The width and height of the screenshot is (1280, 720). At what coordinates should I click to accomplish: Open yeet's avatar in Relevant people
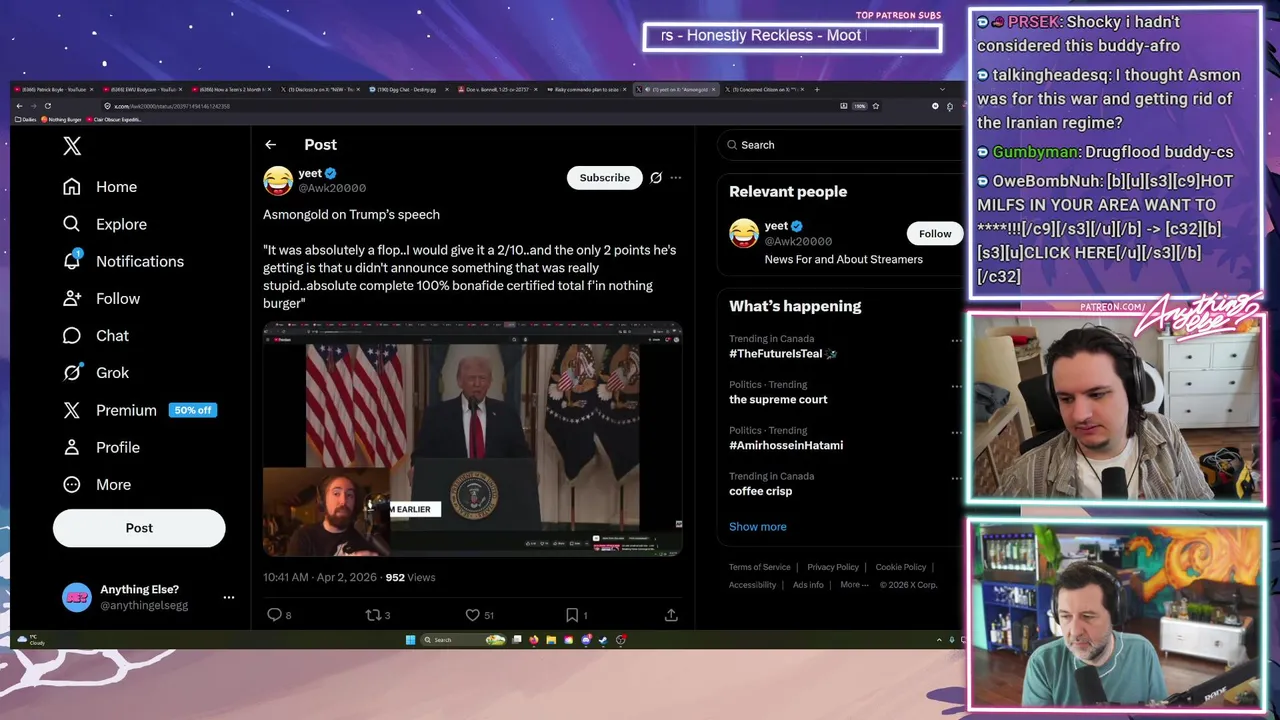tap(743, 233)
